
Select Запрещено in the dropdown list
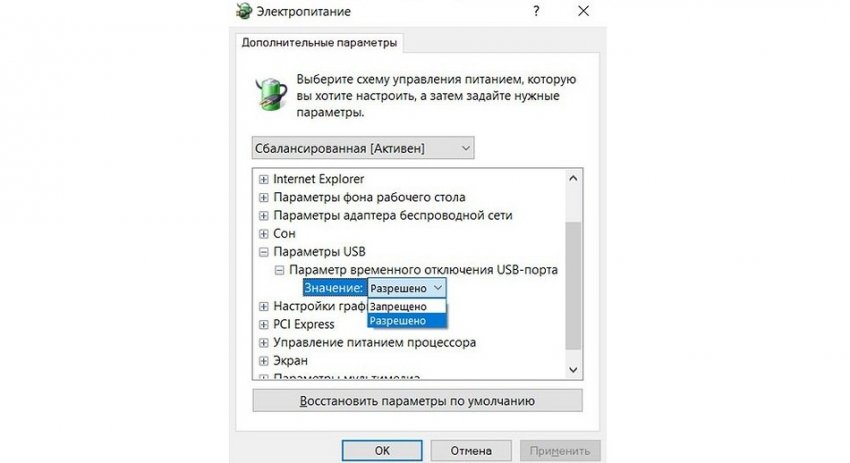tap(398, 306)
